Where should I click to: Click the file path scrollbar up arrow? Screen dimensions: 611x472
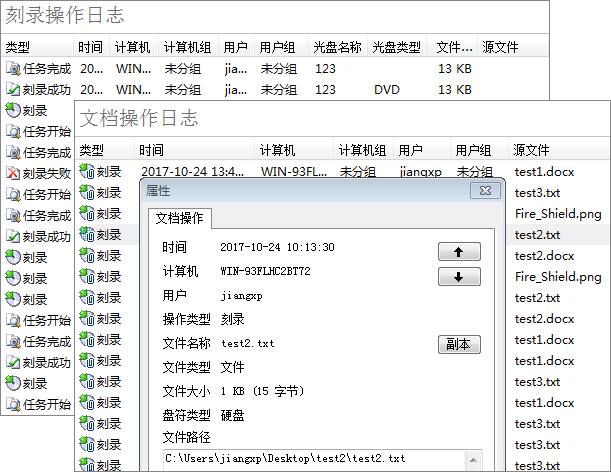tap(473, 460)
